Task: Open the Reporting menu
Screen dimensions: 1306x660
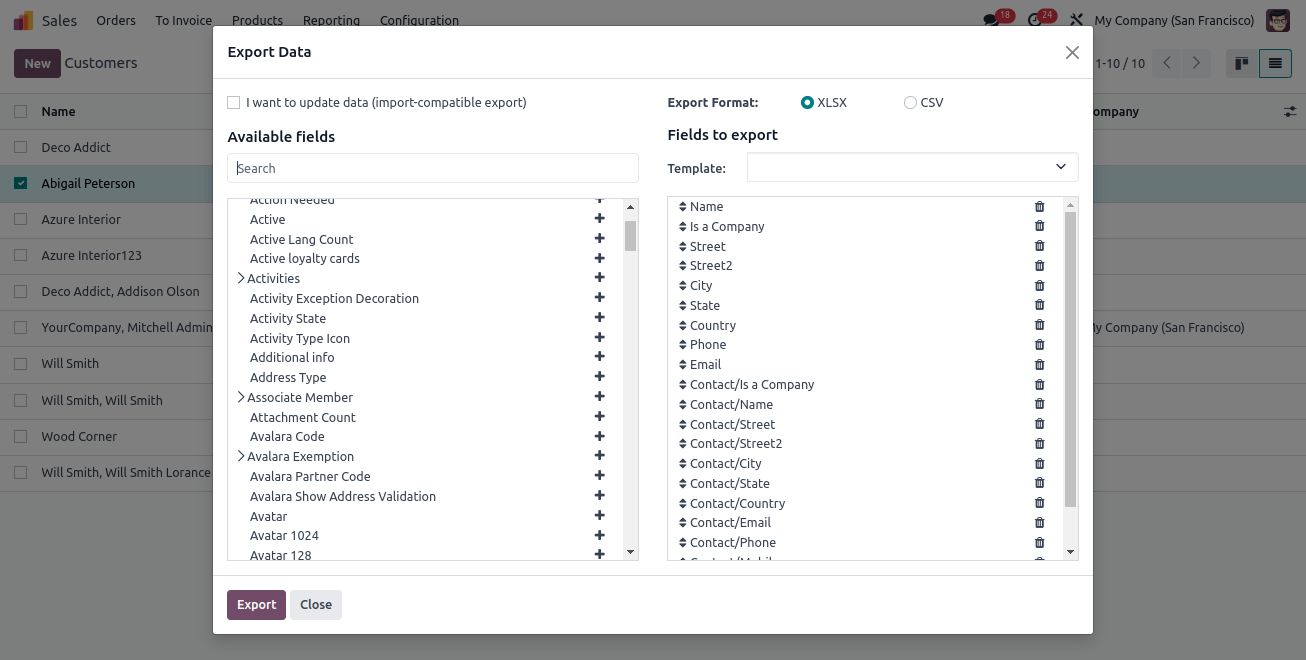Action: [331, 20]
